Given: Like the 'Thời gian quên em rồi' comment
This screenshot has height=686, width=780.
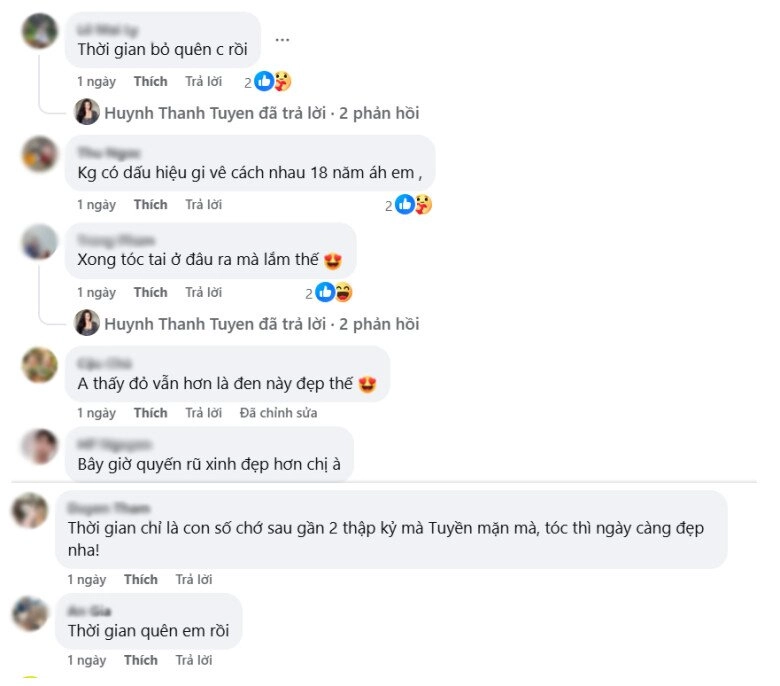Looking at the screenshot, I should point(140,660).
